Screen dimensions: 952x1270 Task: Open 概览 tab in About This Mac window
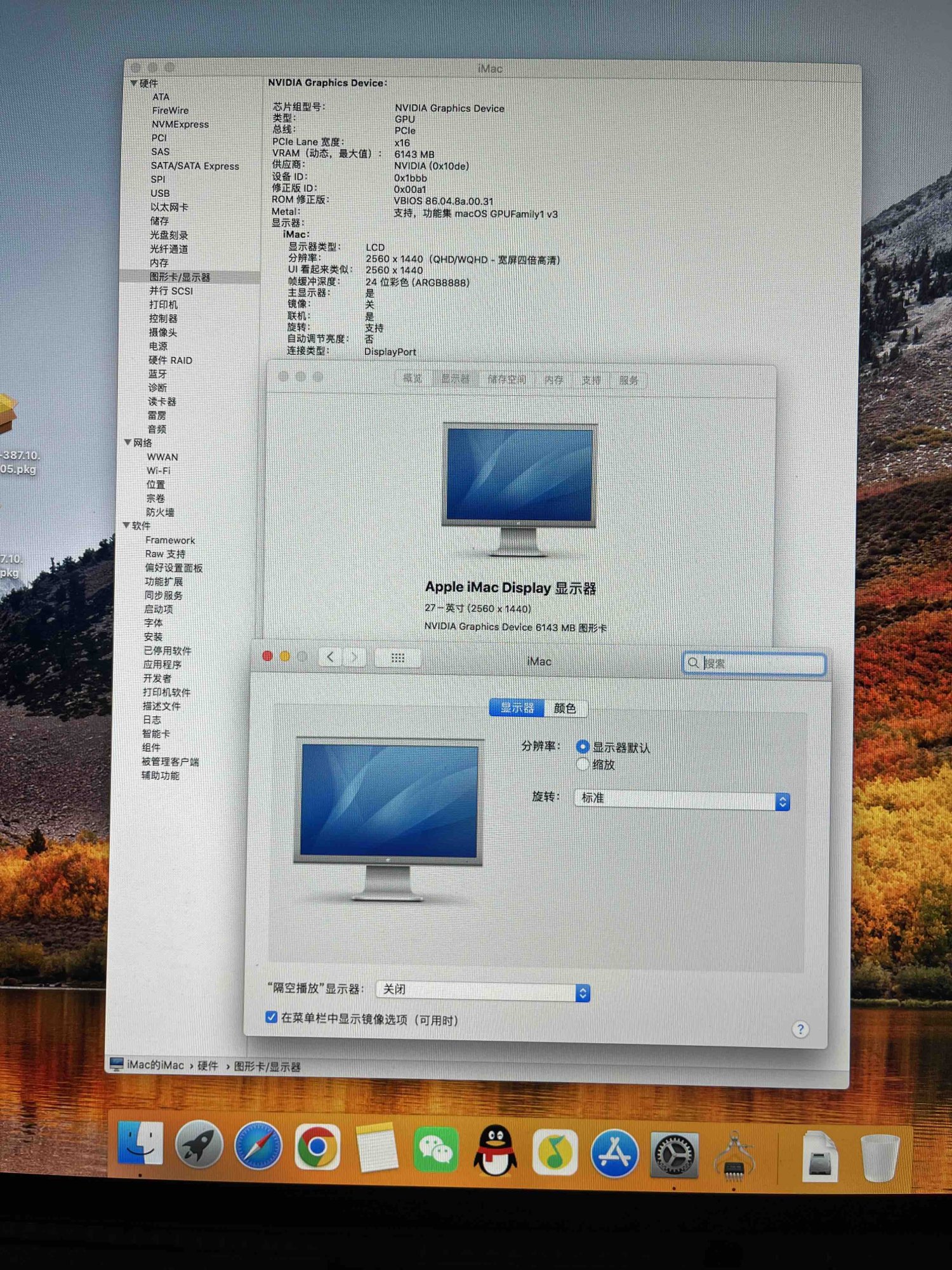click(x=413, y=378)
